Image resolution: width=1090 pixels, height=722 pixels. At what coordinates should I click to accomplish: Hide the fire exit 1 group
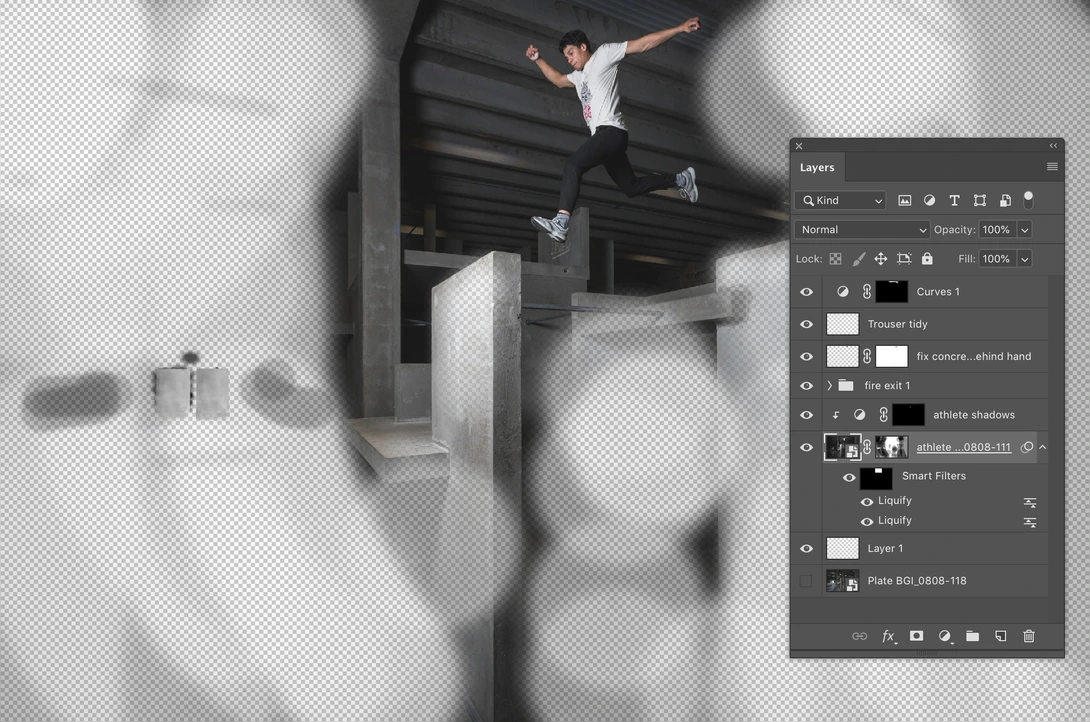[x=806, y=386]
